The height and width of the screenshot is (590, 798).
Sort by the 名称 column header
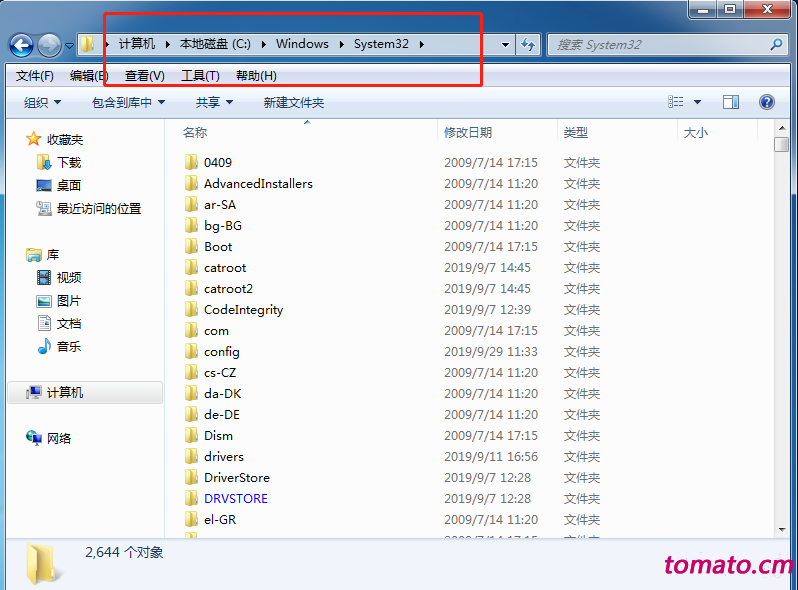point(195,132)
